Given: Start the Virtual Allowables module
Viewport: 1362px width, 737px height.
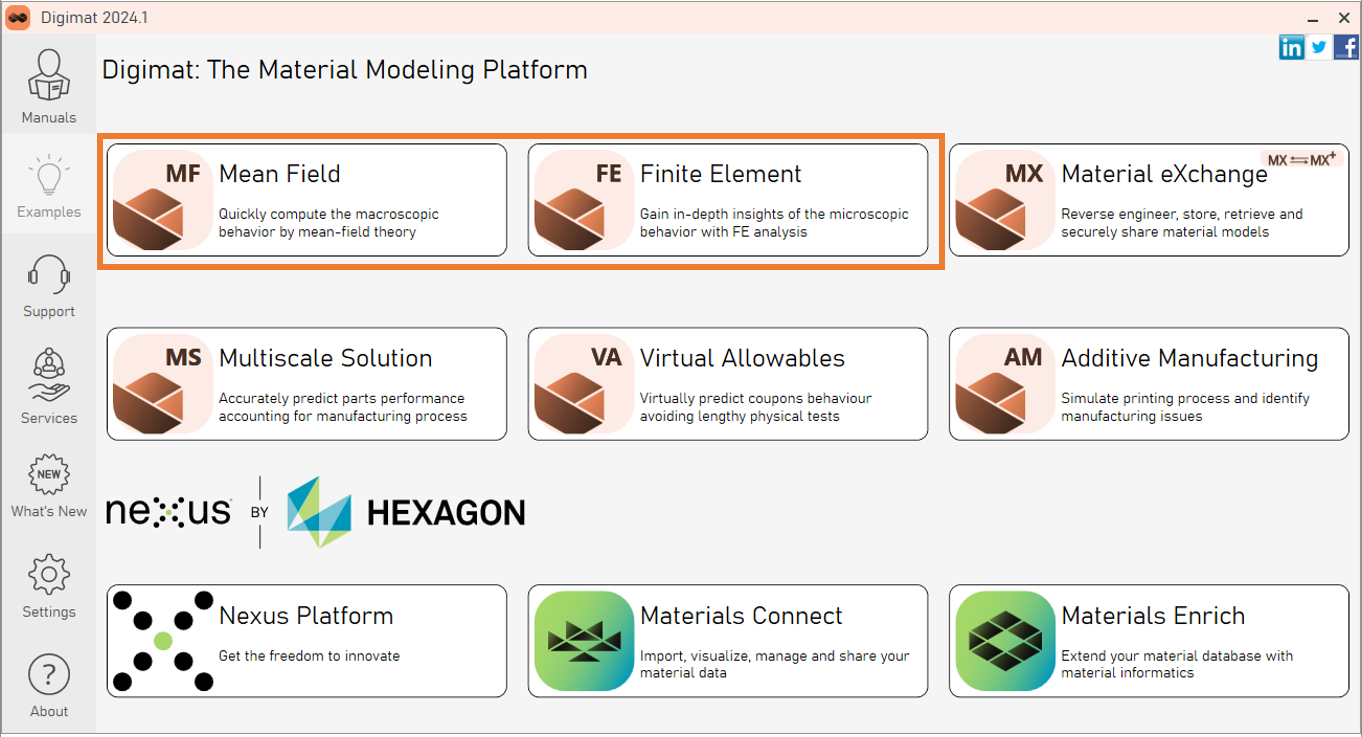Looking at the screenshot, I should click(x=727, y=384).
